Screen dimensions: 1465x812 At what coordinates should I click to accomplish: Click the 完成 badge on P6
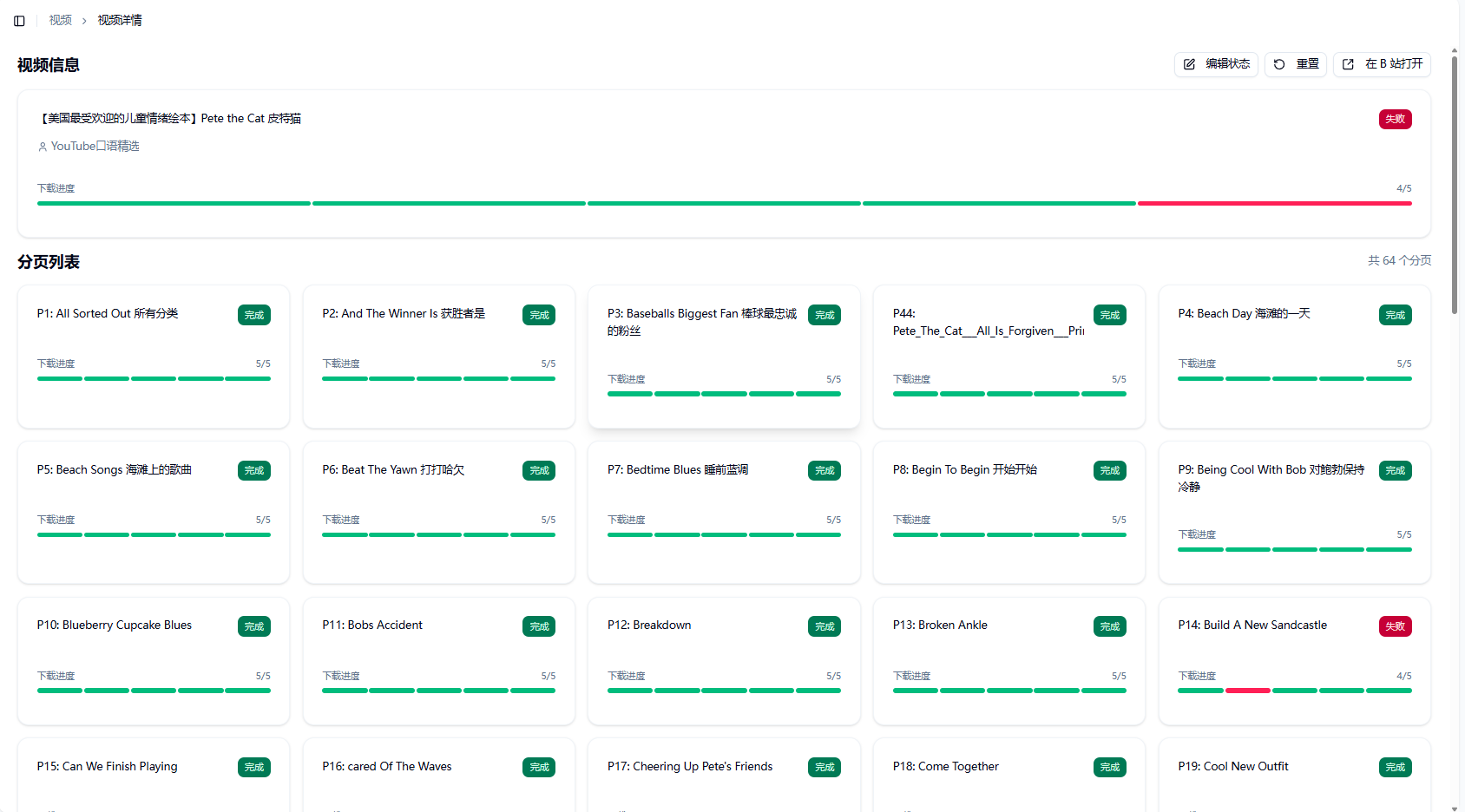539,471
